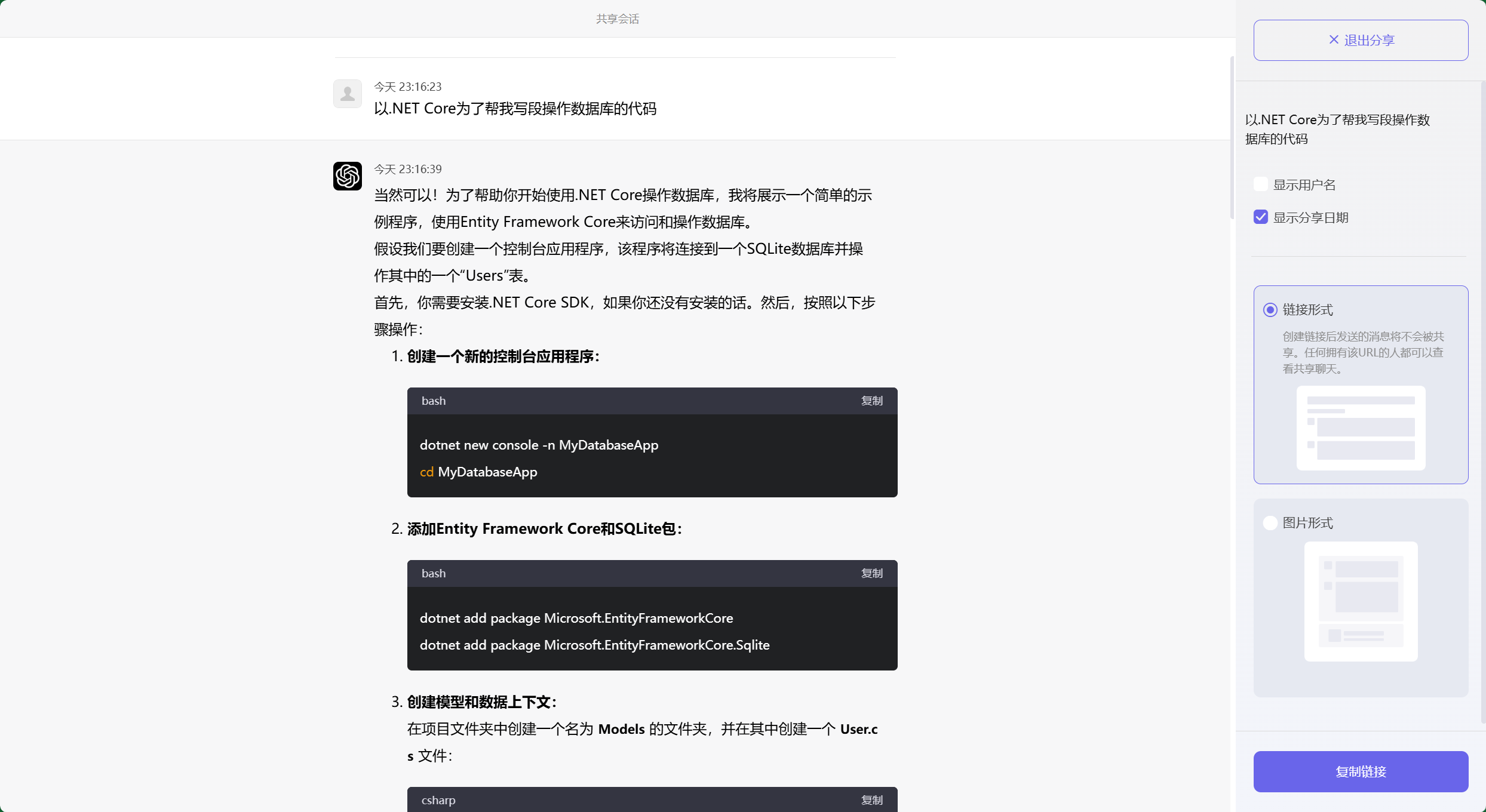Disable the 显示分享日期 checkbox

coord(1261,217)
